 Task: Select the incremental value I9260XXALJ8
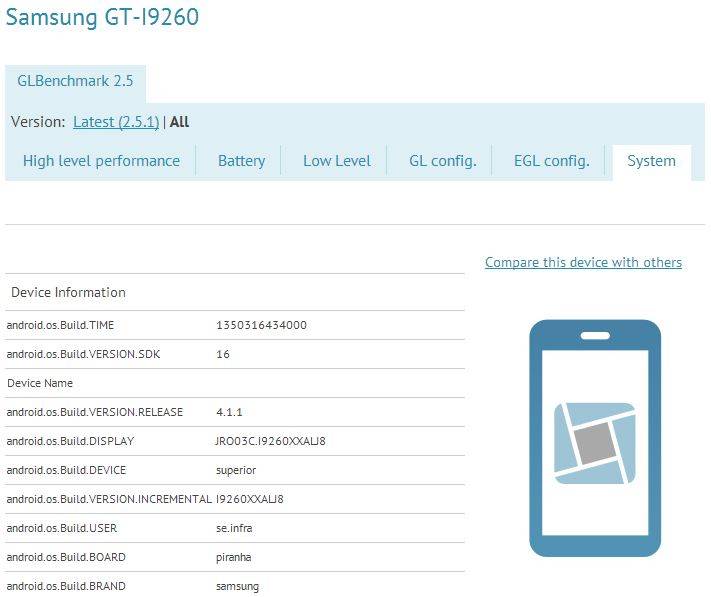[x=249, y=499]
